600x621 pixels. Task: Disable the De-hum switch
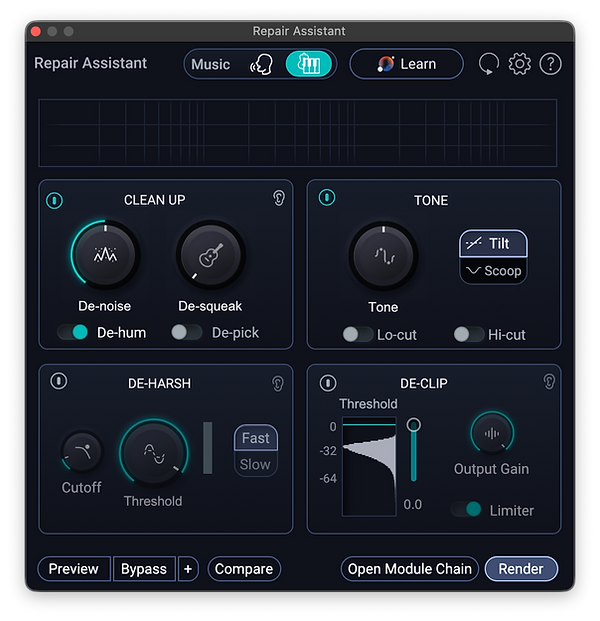coord(73,332)
